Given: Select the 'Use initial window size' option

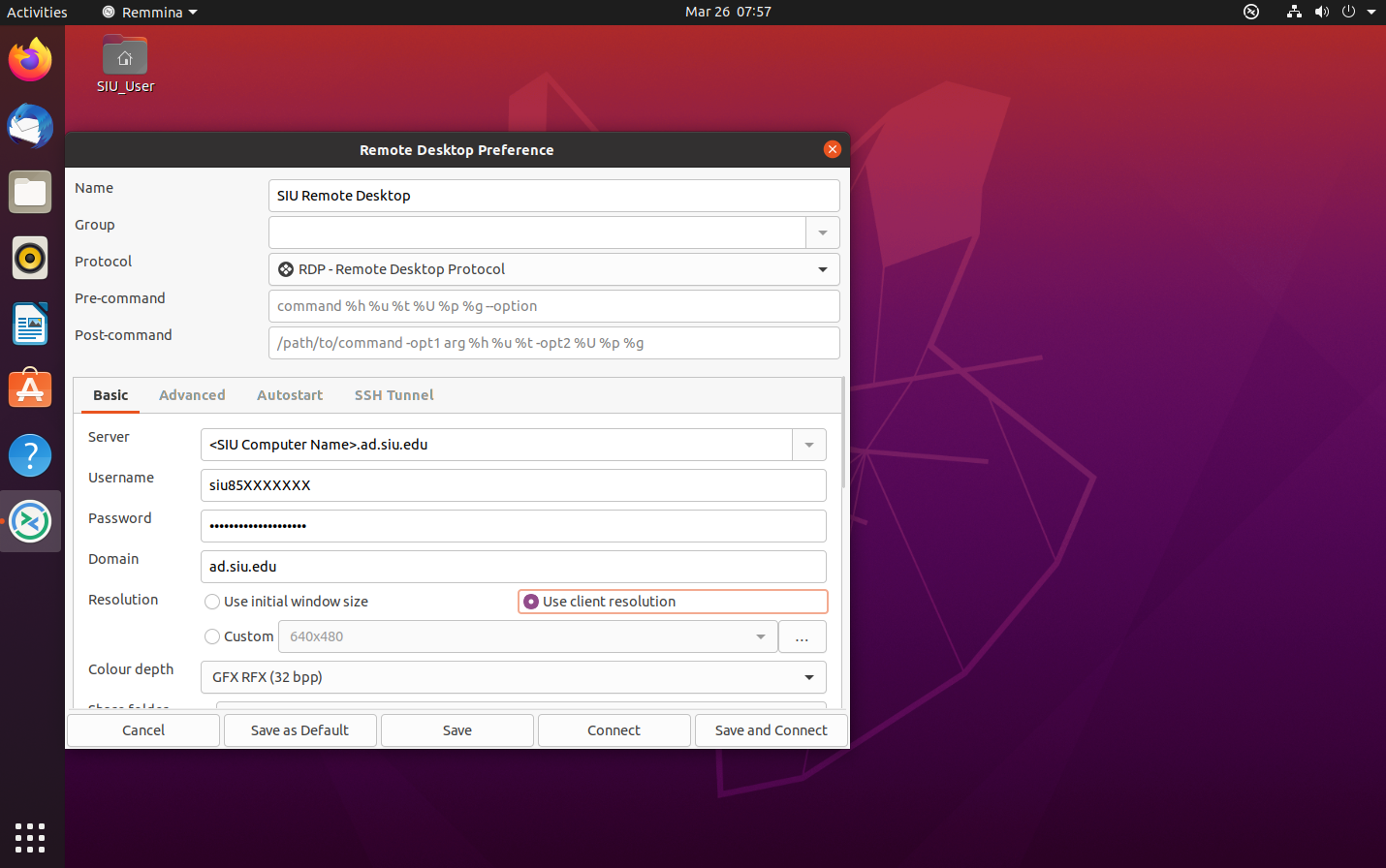Looking at the screenshot, I should (x=212, y=602).
